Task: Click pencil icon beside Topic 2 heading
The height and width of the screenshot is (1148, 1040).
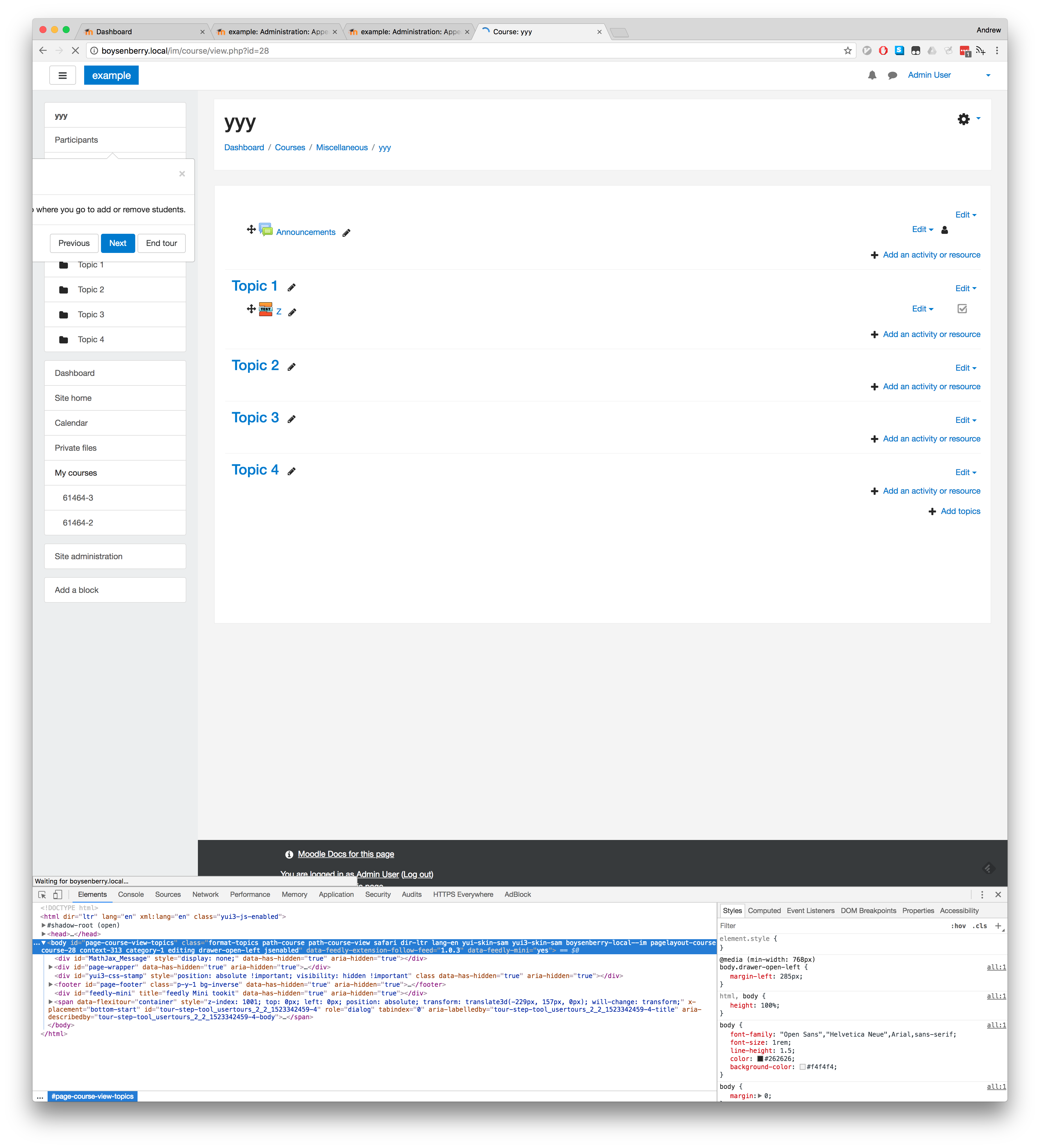Action: point(292,367)
